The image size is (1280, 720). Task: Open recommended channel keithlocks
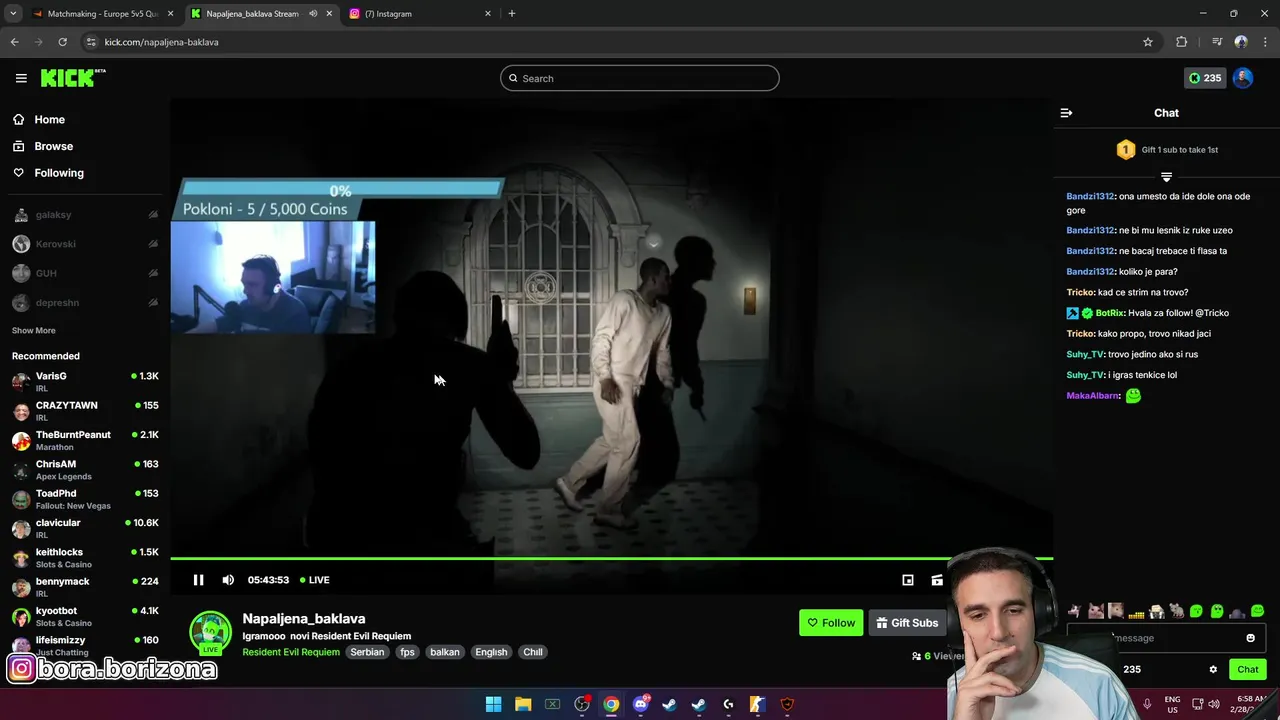[x=85, y=557]
